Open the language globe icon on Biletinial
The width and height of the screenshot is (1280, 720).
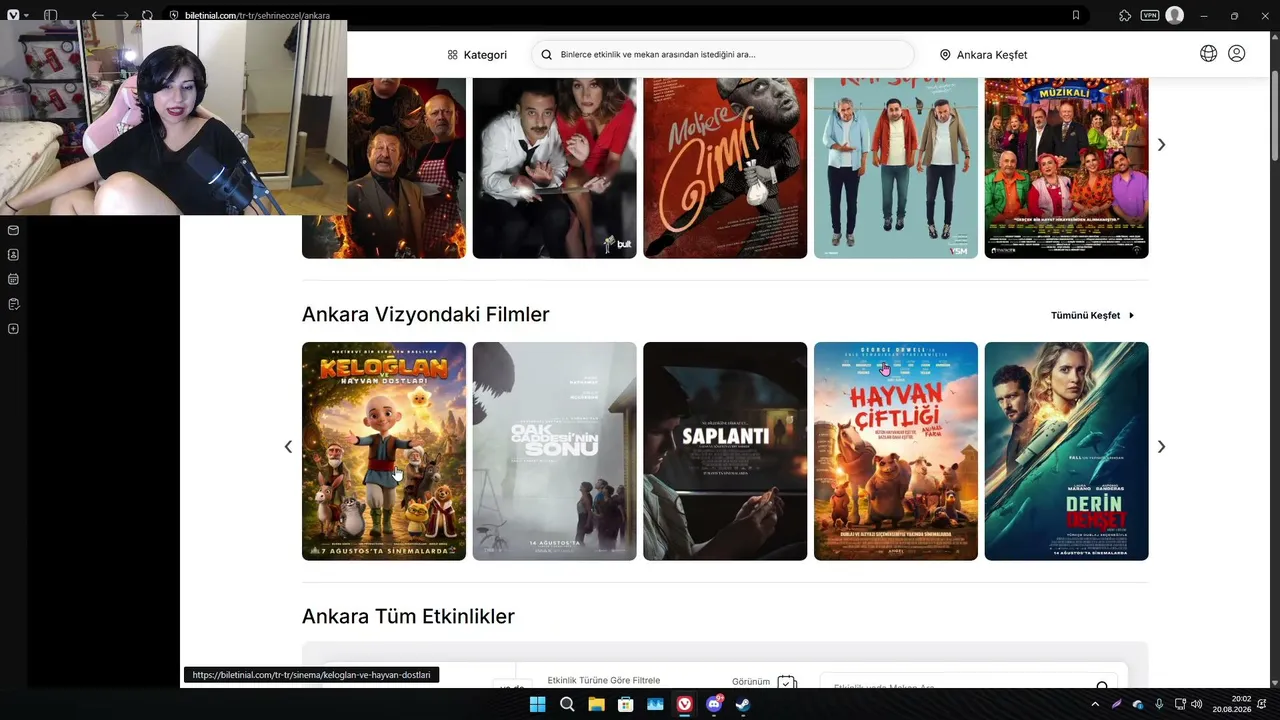pyautogui.click(x=1208, y=54)
